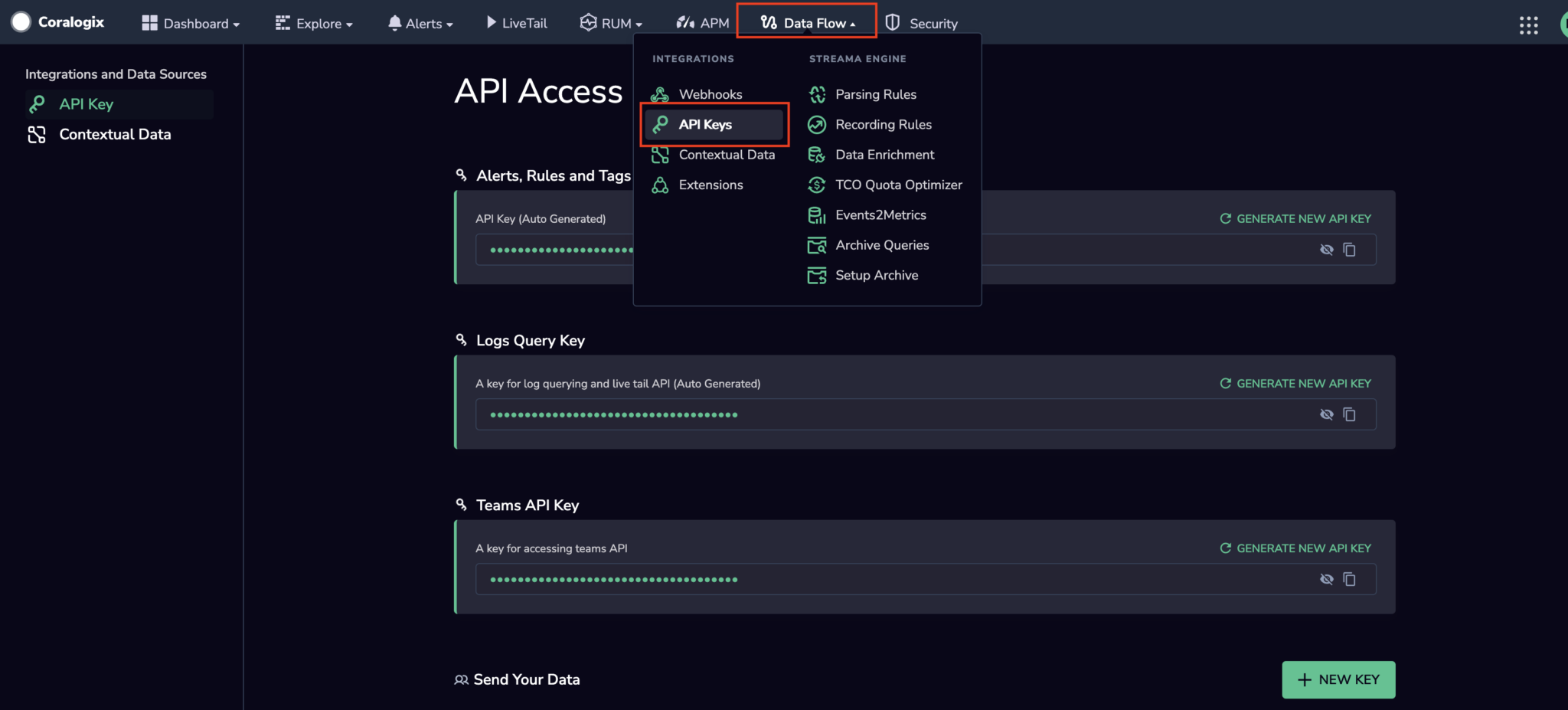Click the Teams API Key heading
This screenshot has height=710, width=1568.
pos(528,505)
